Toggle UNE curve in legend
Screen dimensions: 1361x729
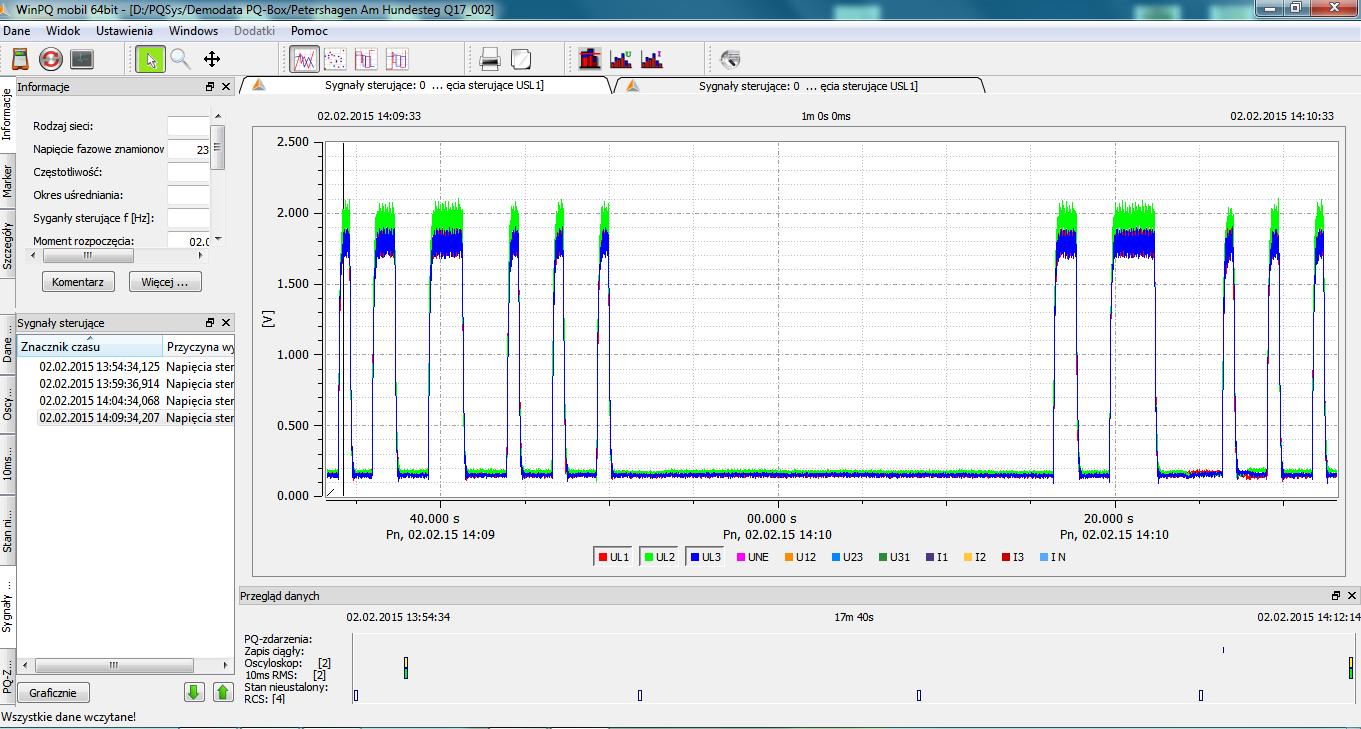(752, 557)
